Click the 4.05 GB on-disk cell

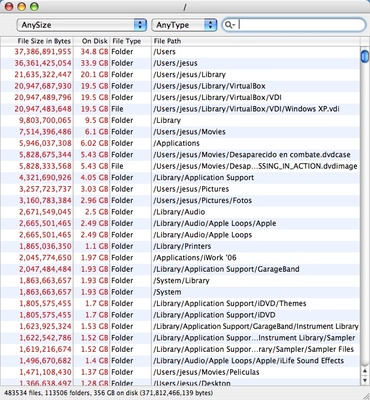coord(93,178)
